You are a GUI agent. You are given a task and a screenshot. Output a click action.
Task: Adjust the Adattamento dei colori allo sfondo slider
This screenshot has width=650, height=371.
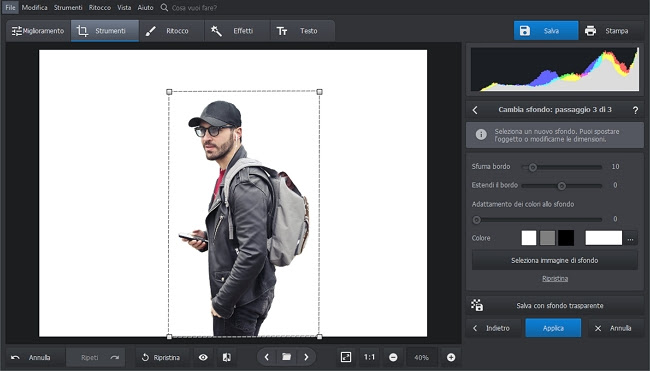538,219
